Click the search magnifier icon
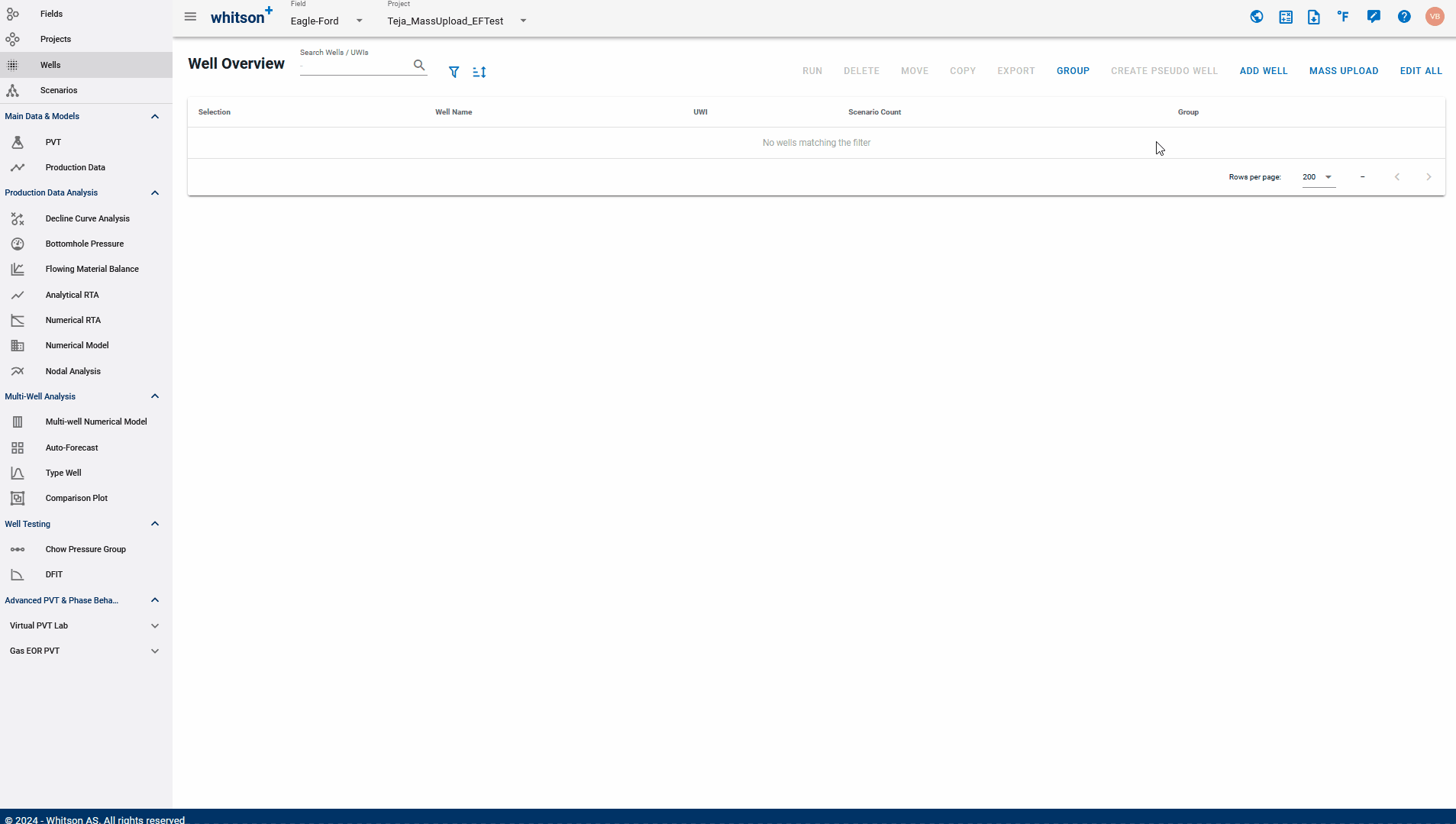 click(419, 65)
